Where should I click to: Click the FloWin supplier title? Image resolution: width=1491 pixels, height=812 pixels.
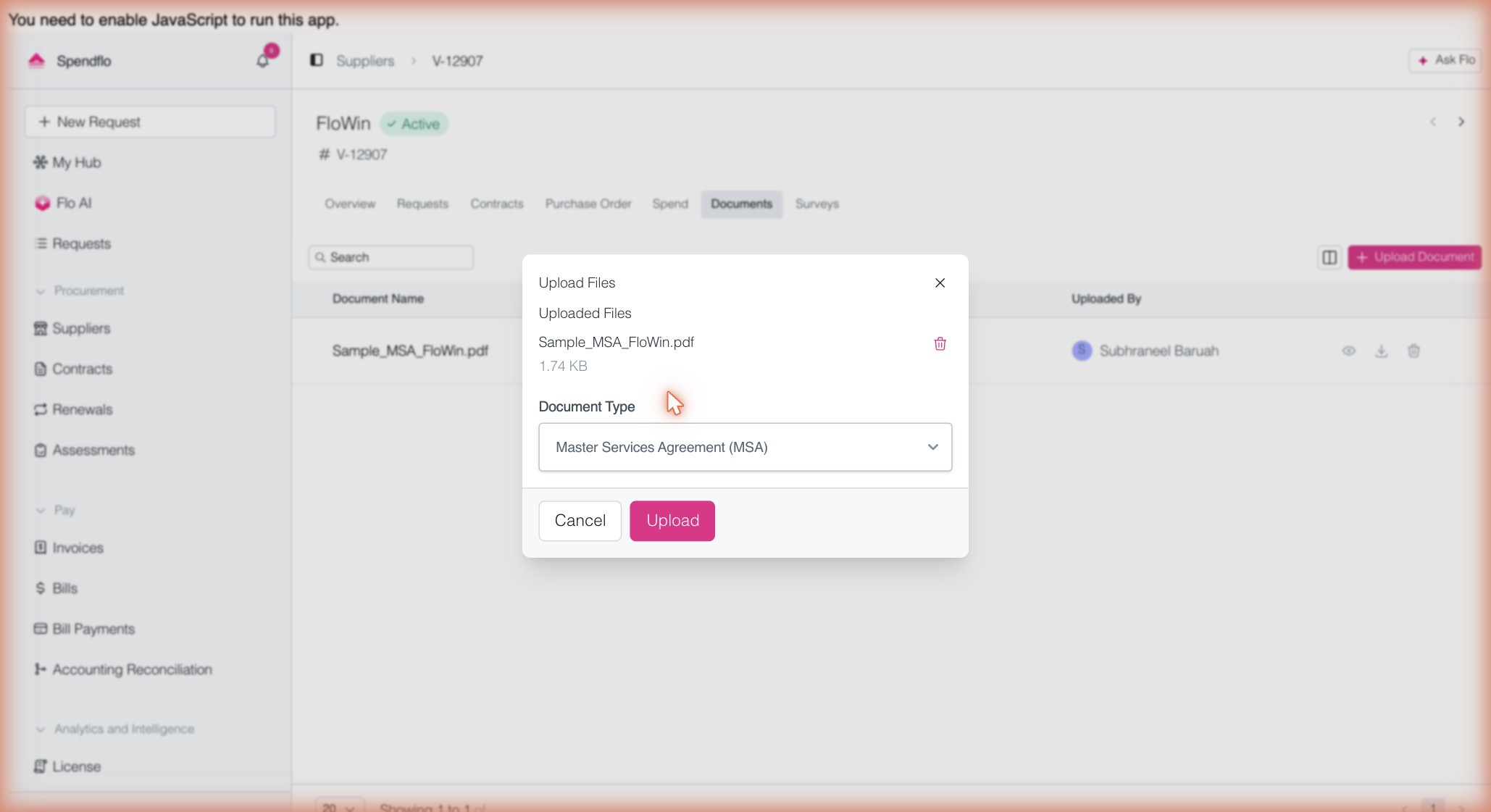pyautogui.click(x=343, y=124)
